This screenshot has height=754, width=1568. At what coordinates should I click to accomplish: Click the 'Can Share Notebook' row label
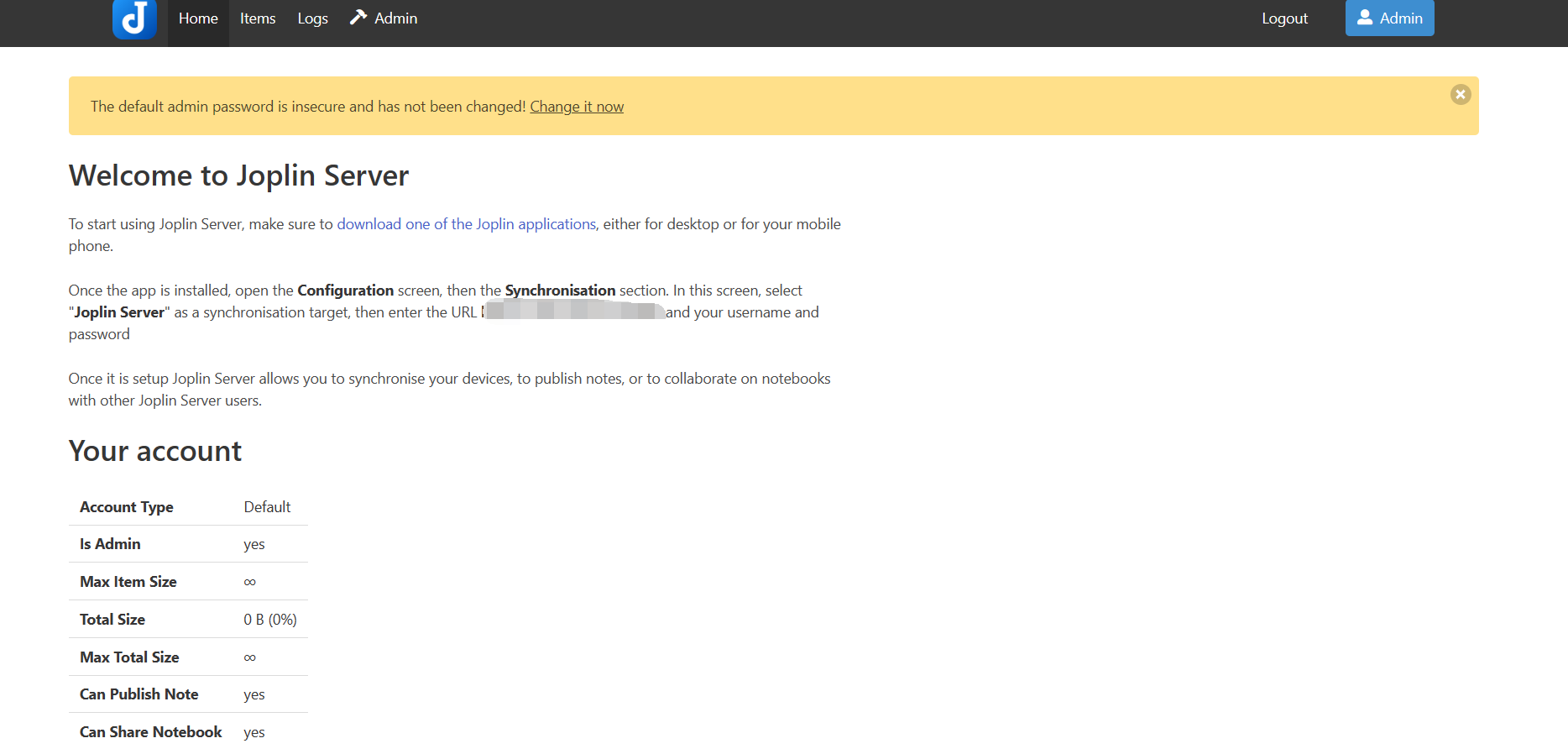point(150,732)
